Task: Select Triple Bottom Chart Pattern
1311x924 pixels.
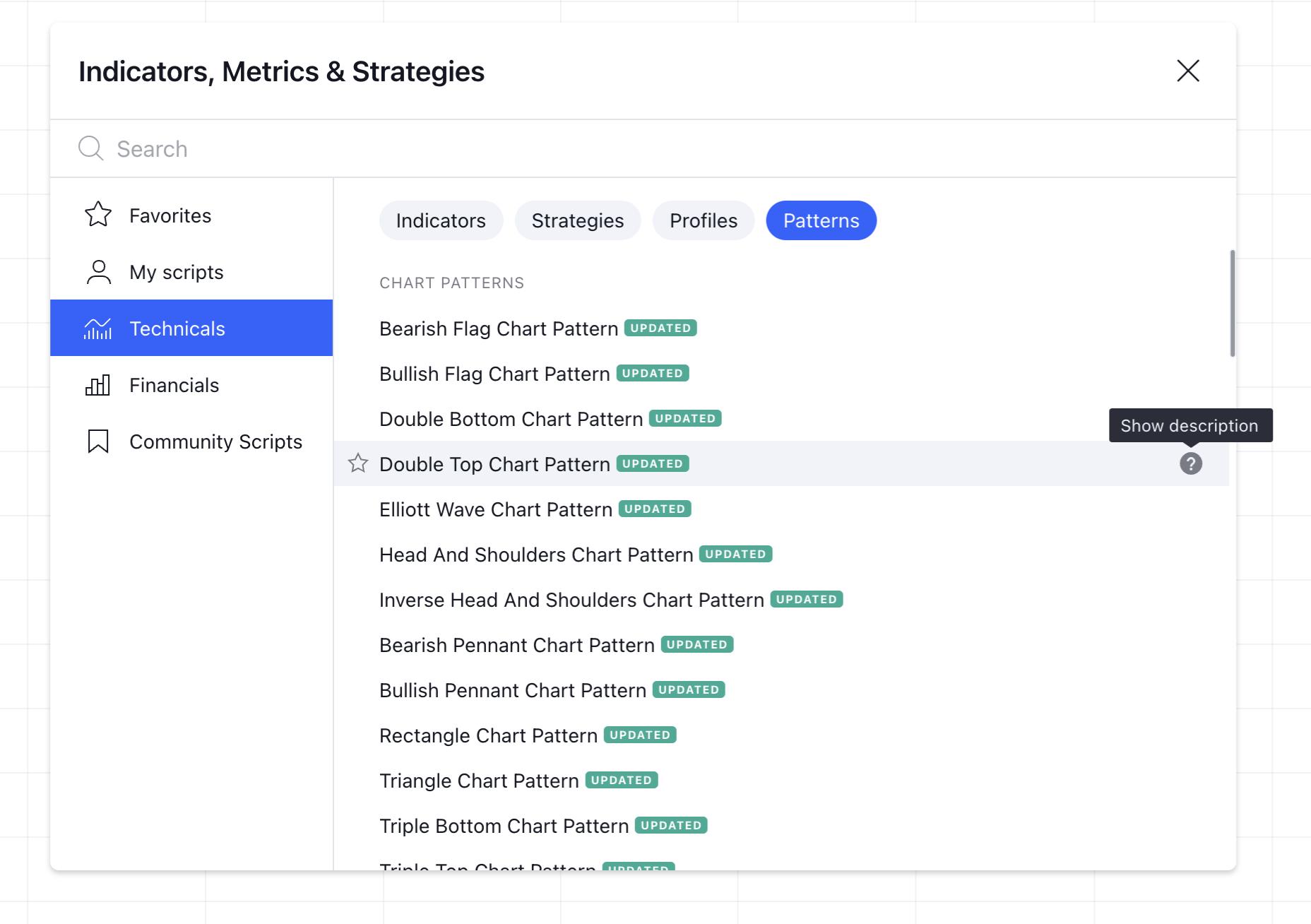Action: click(x=504, y=825)
